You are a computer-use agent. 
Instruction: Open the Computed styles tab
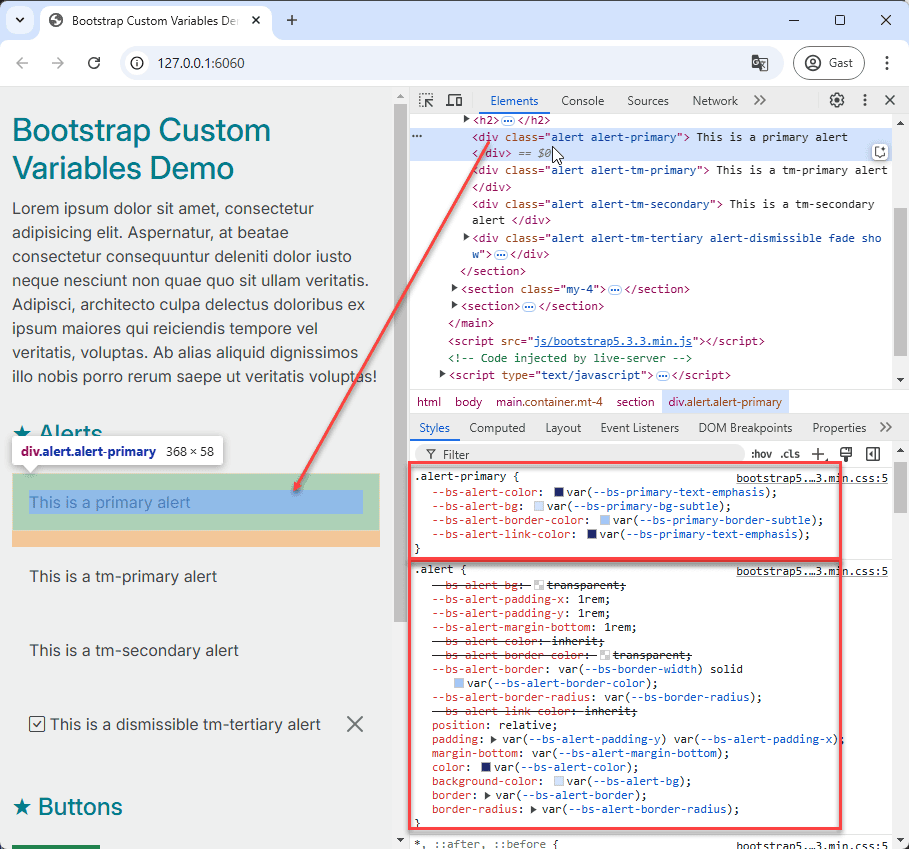497,428
